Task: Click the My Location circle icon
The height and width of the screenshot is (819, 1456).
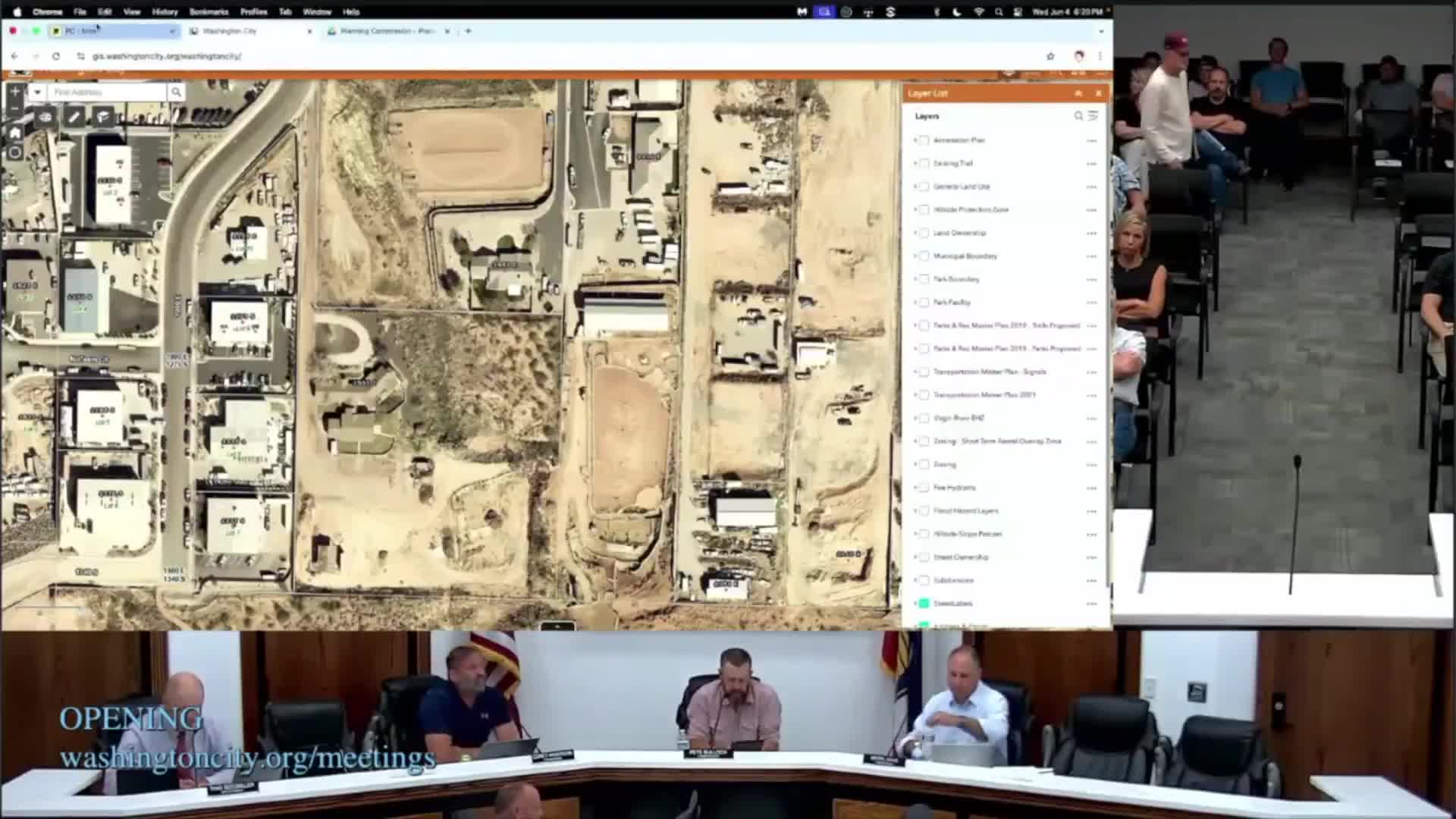Action: pos(14,152)
